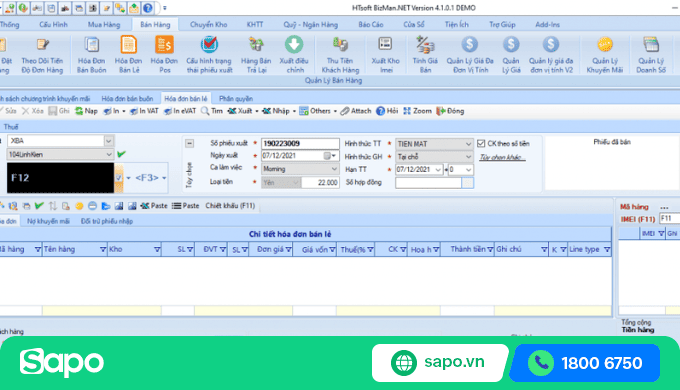680x390 pixels.
Task: Open the Ca làm việc Morning dropdown
Action: (x=334, y=169)
